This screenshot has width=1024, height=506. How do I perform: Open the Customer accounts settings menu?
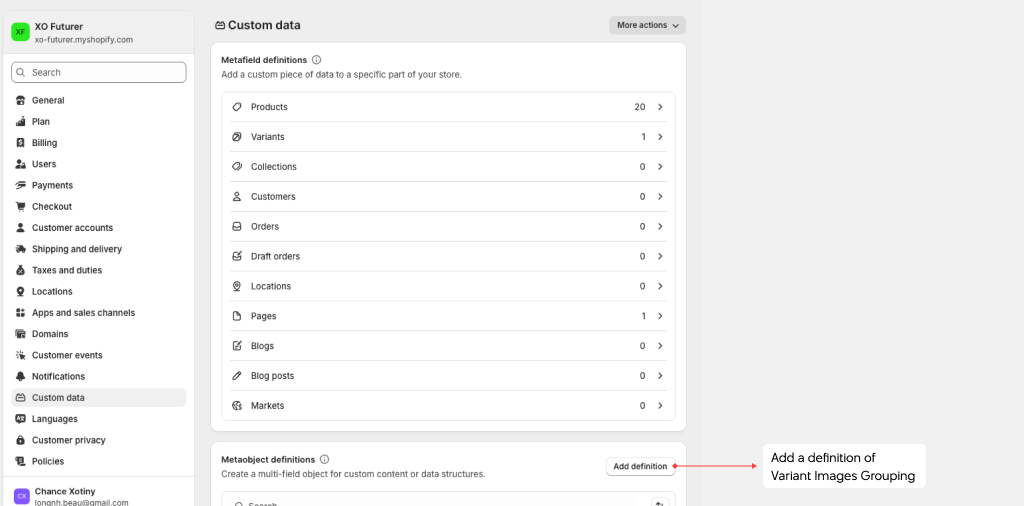72,228
